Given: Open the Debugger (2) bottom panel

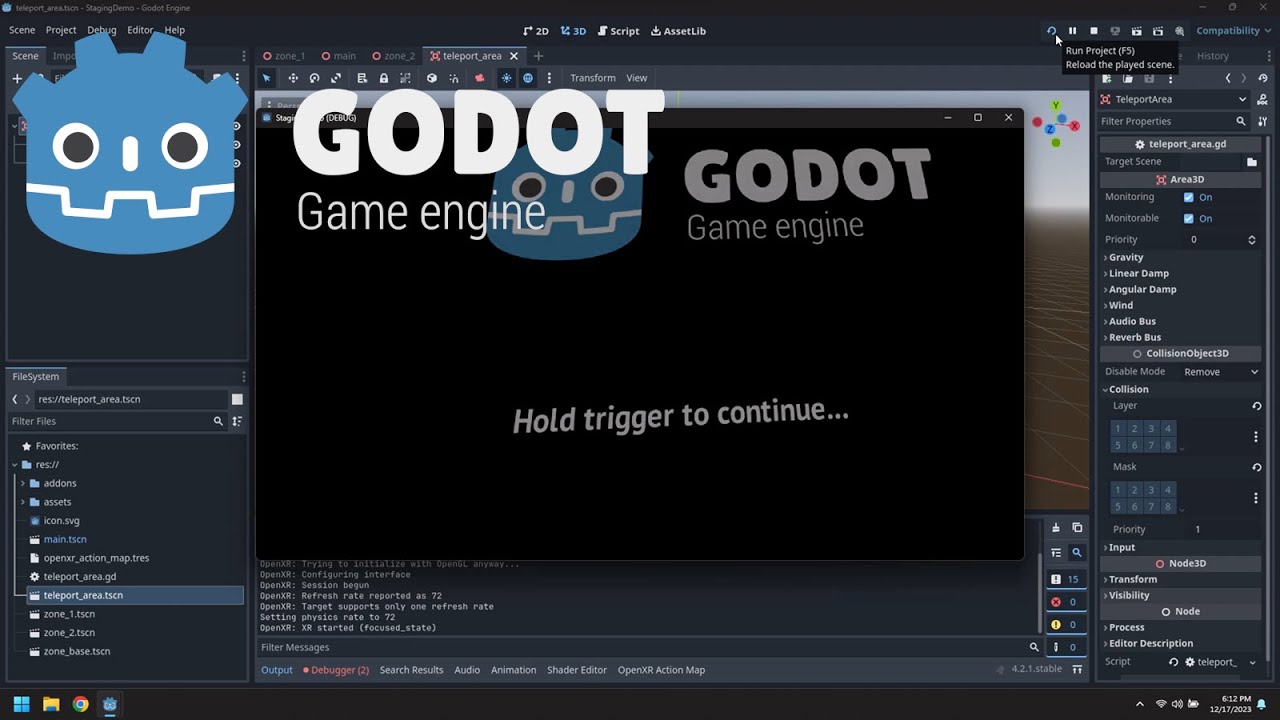Looking at the screenshot, I should coord(336,670).
